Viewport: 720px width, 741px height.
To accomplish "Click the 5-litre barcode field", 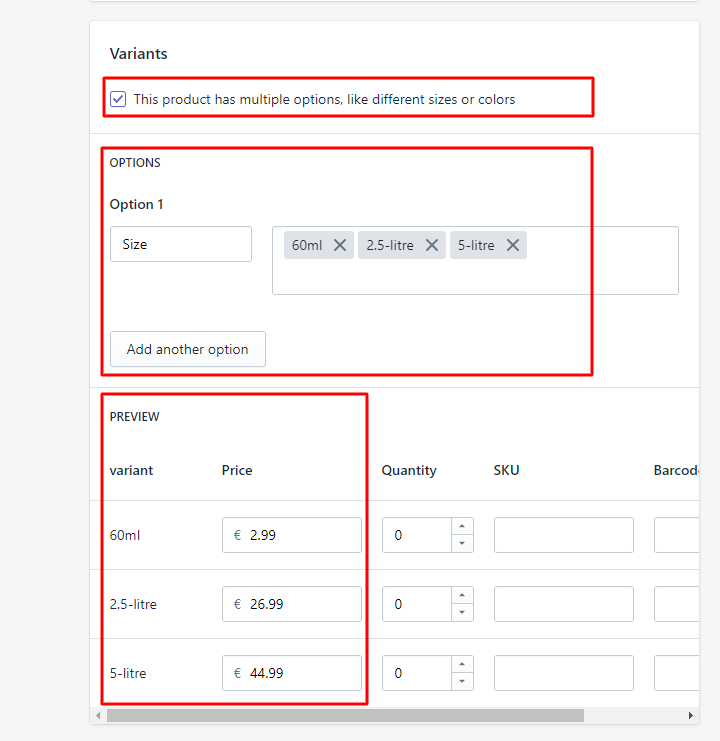I will pyautogui.click(x=677, y=673).
